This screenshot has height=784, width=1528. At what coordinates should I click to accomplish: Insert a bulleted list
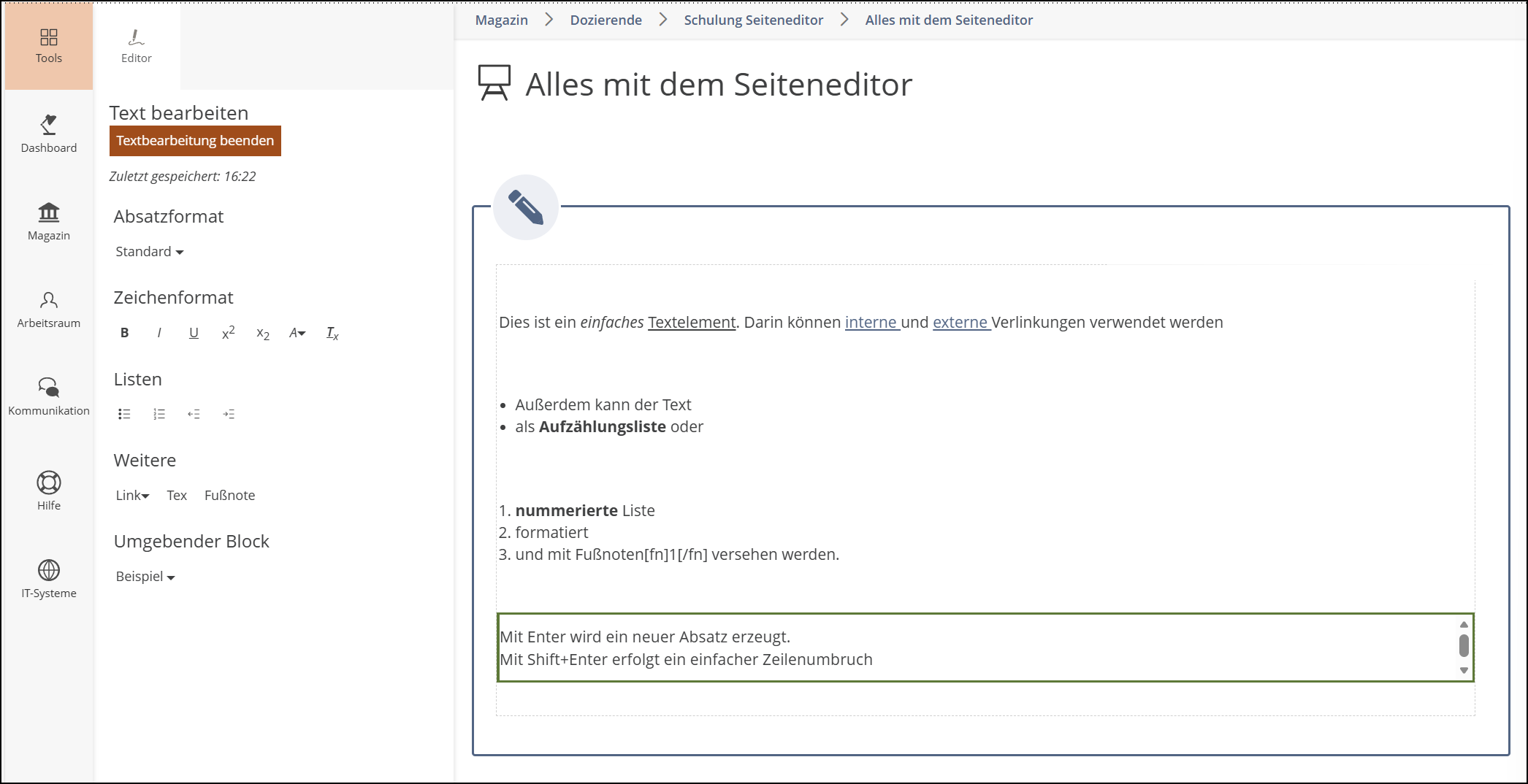tap(124, 414)
